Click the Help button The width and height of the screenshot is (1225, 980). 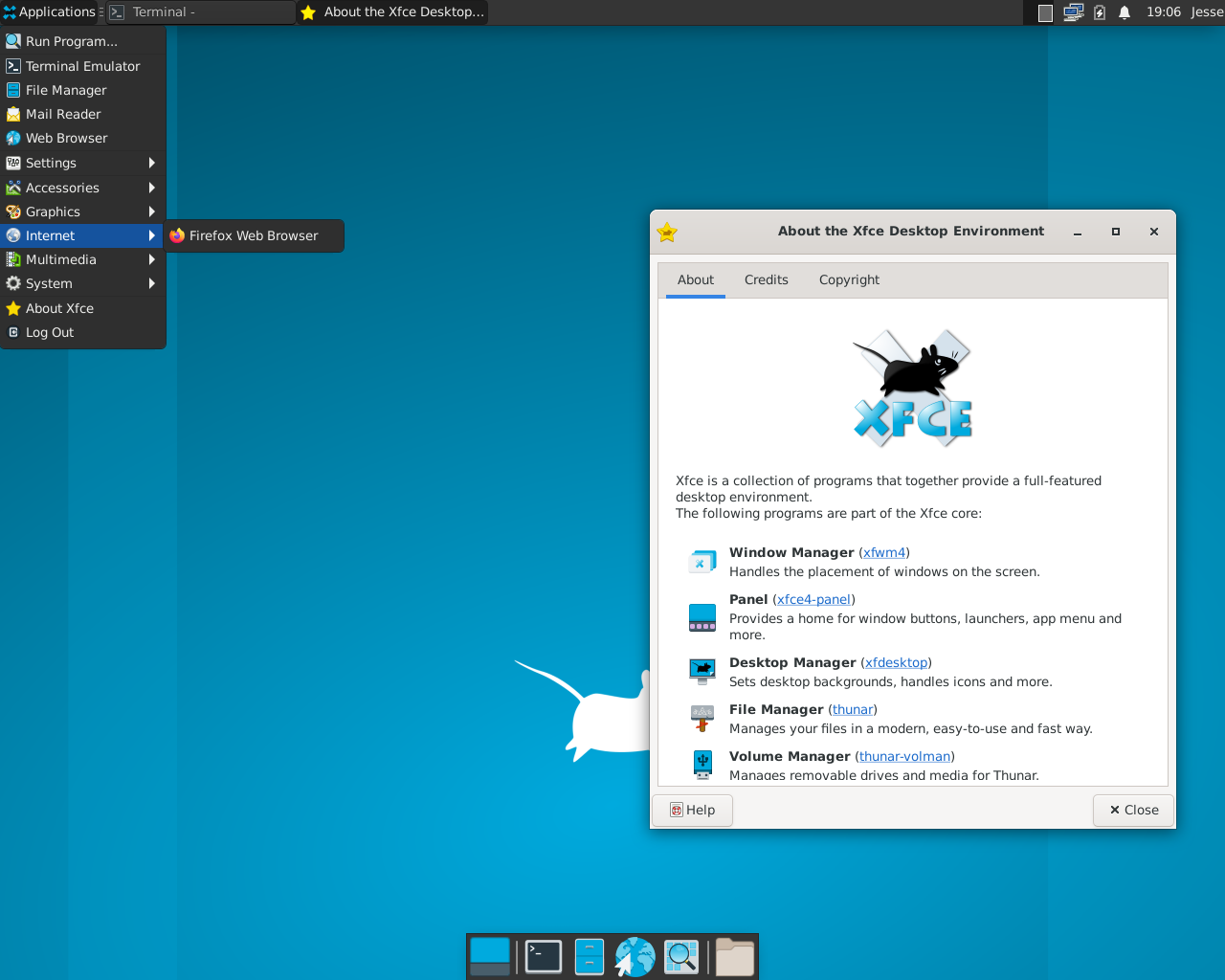coord(693,810)
